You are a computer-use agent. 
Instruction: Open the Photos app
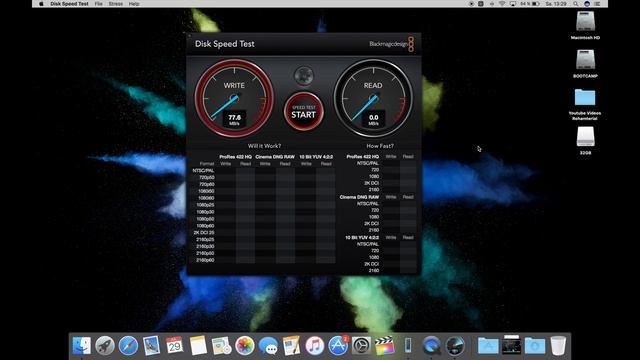pyautogui.click(x=245, y=346)
